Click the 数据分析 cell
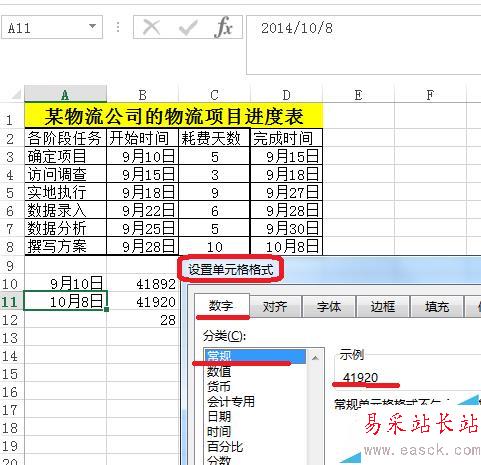The width and height of the screenshot is (481, 465). click(x=65, y=228)
